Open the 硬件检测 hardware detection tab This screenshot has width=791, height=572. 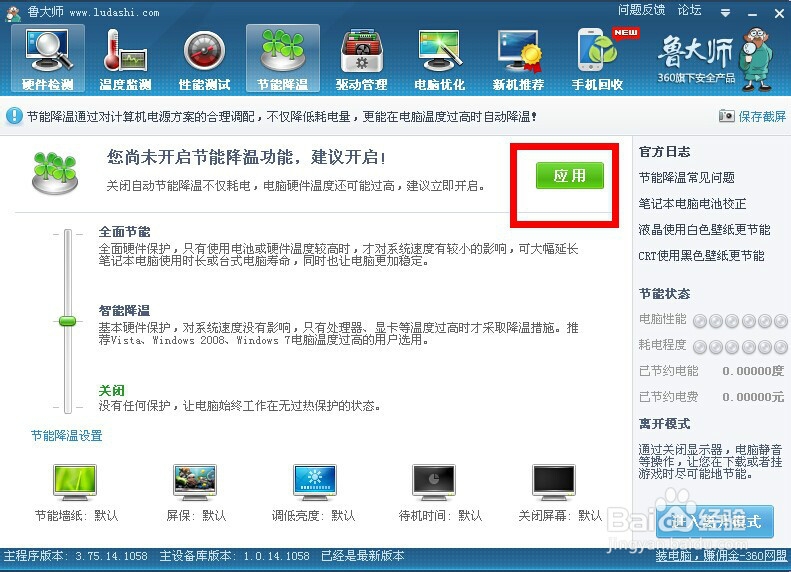(x=48, y=59)
